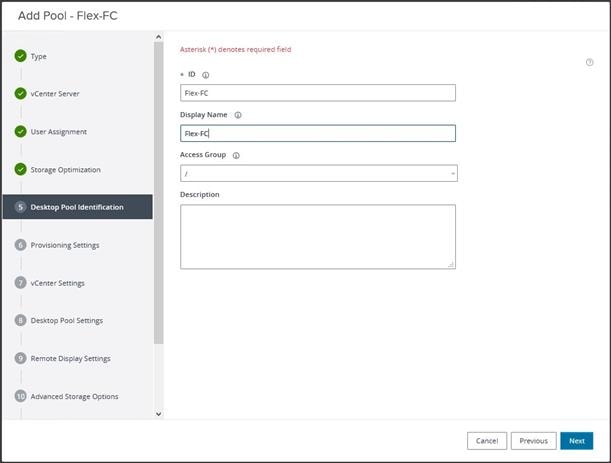
Task: Open the Access Group dropdown
Action: 319,173
